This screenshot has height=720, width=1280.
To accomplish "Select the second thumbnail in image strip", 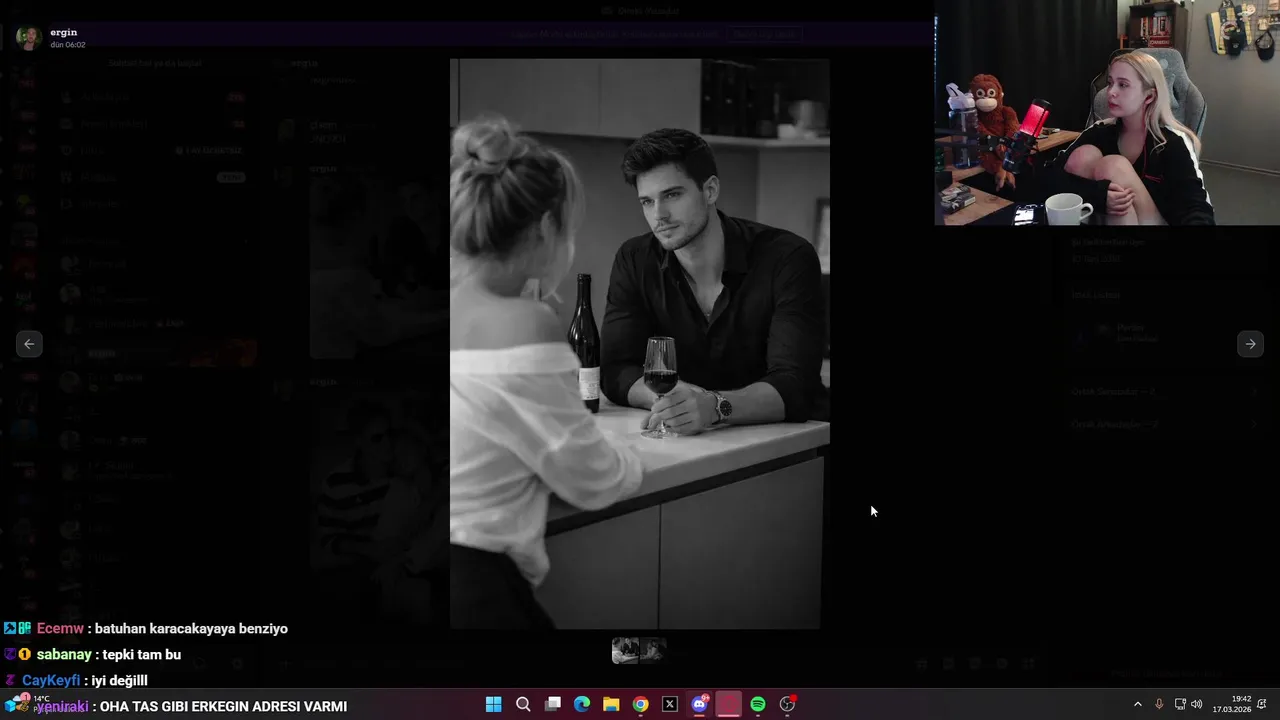I will coord(653,650).
